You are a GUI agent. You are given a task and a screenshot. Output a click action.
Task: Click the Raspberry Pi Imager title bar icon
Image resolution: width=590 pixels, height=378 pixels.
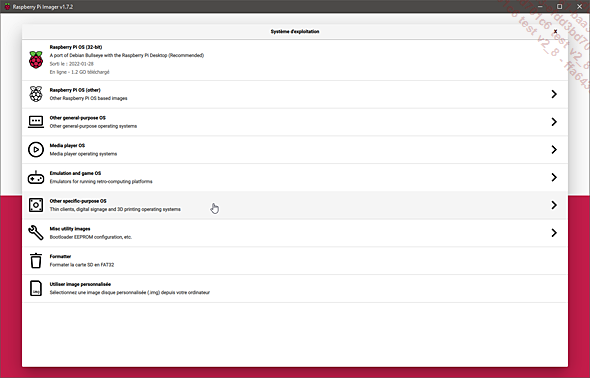click(7, 6)
